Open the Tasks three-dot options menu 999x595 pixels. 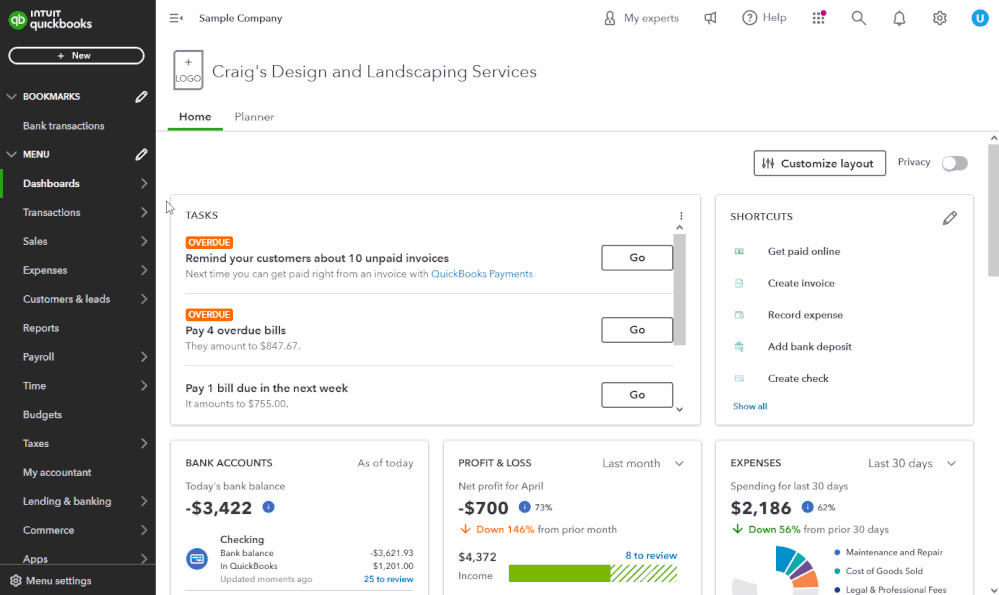[x=681, y=216]
